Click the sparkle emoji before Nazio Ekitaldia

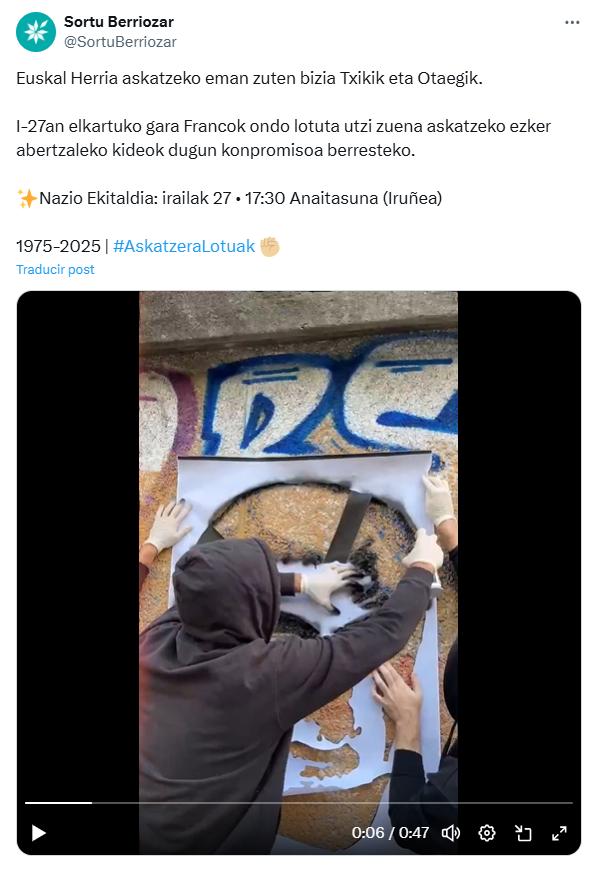[27, 198]
